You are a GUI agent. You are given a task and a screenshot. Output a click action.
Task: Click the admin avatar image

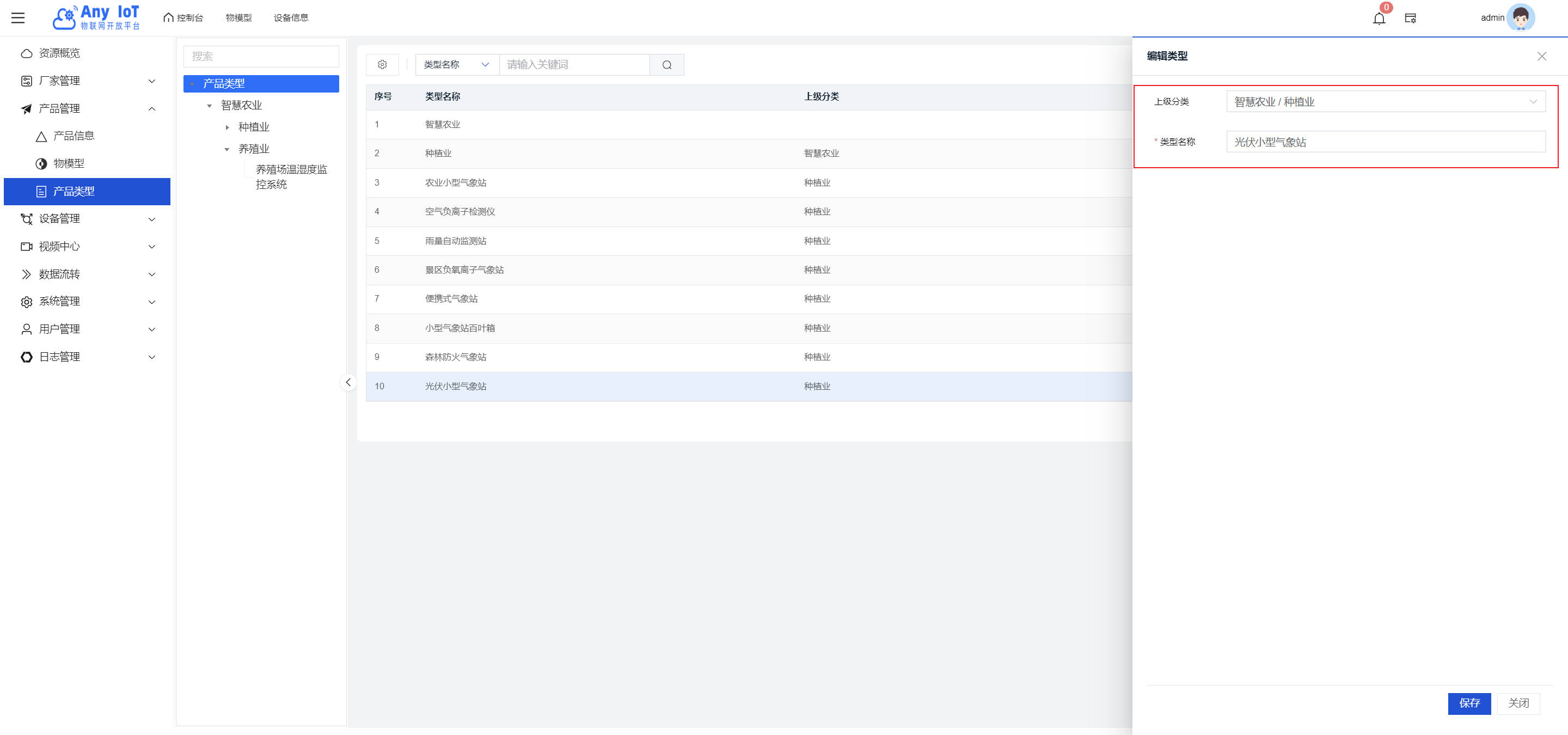point(1520,17)
